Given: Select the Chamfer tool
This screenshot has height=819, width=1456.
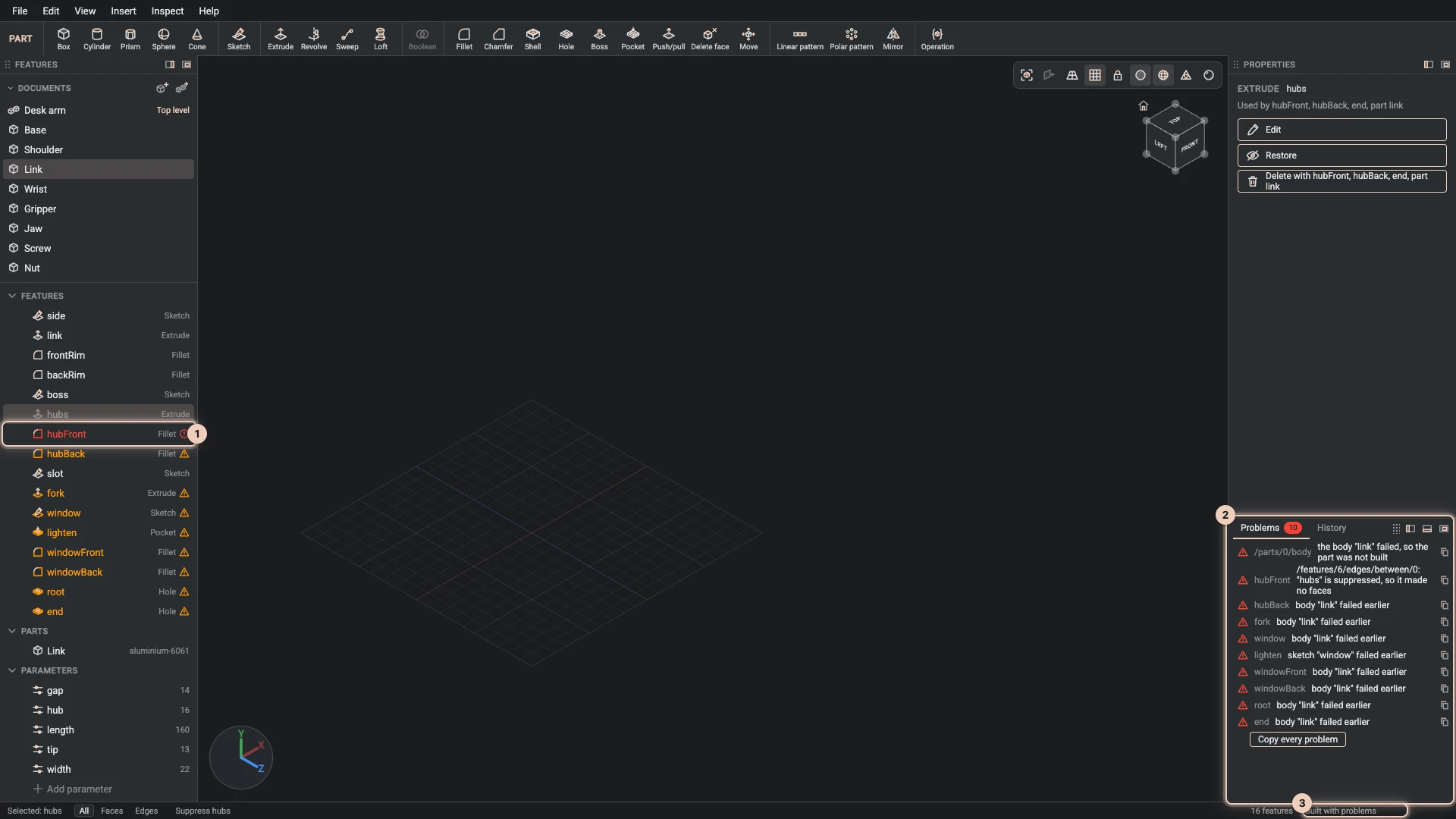Looking at the screenshot, I should 499,39.
